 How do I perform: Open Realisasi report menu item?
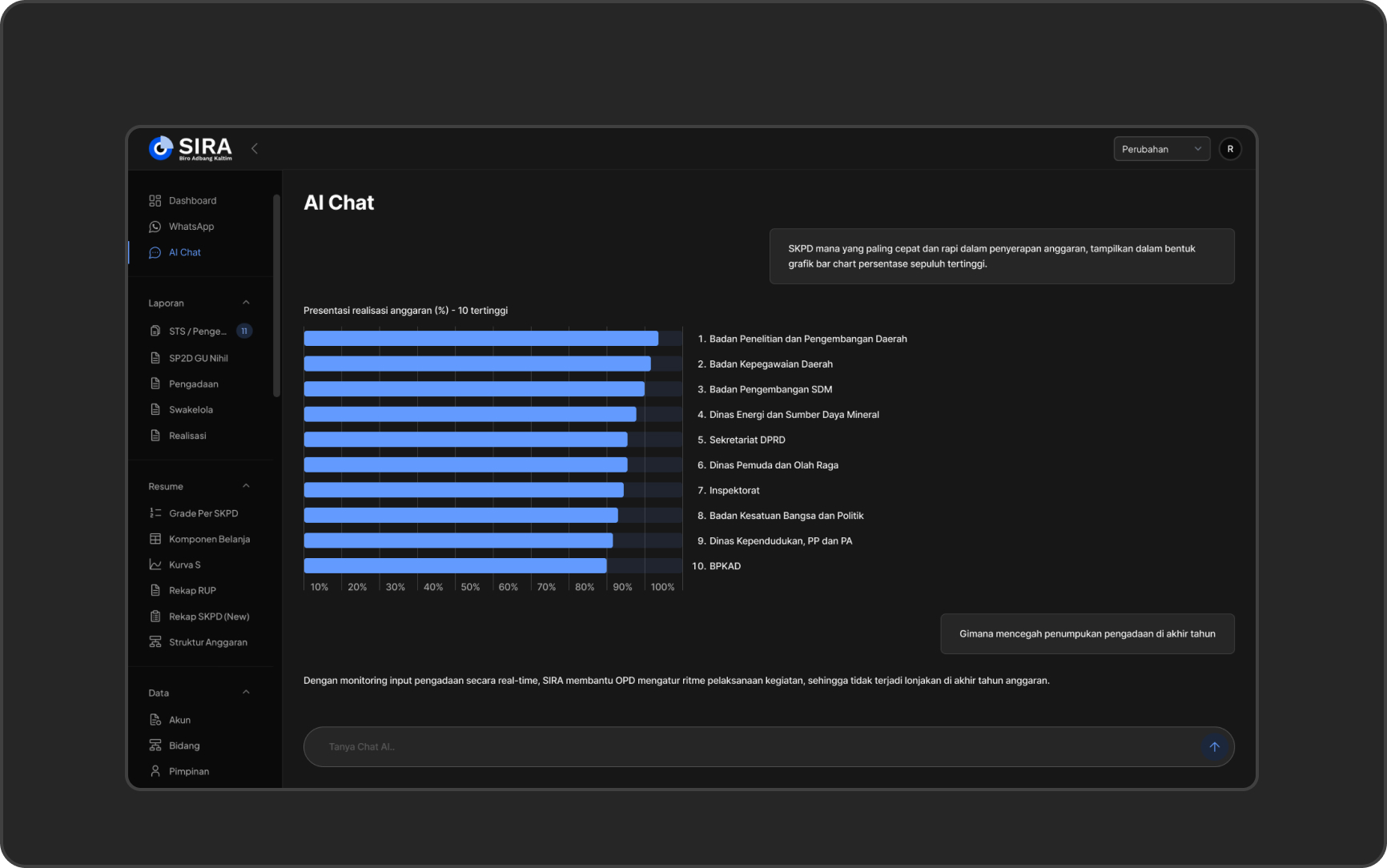(187, 436)
